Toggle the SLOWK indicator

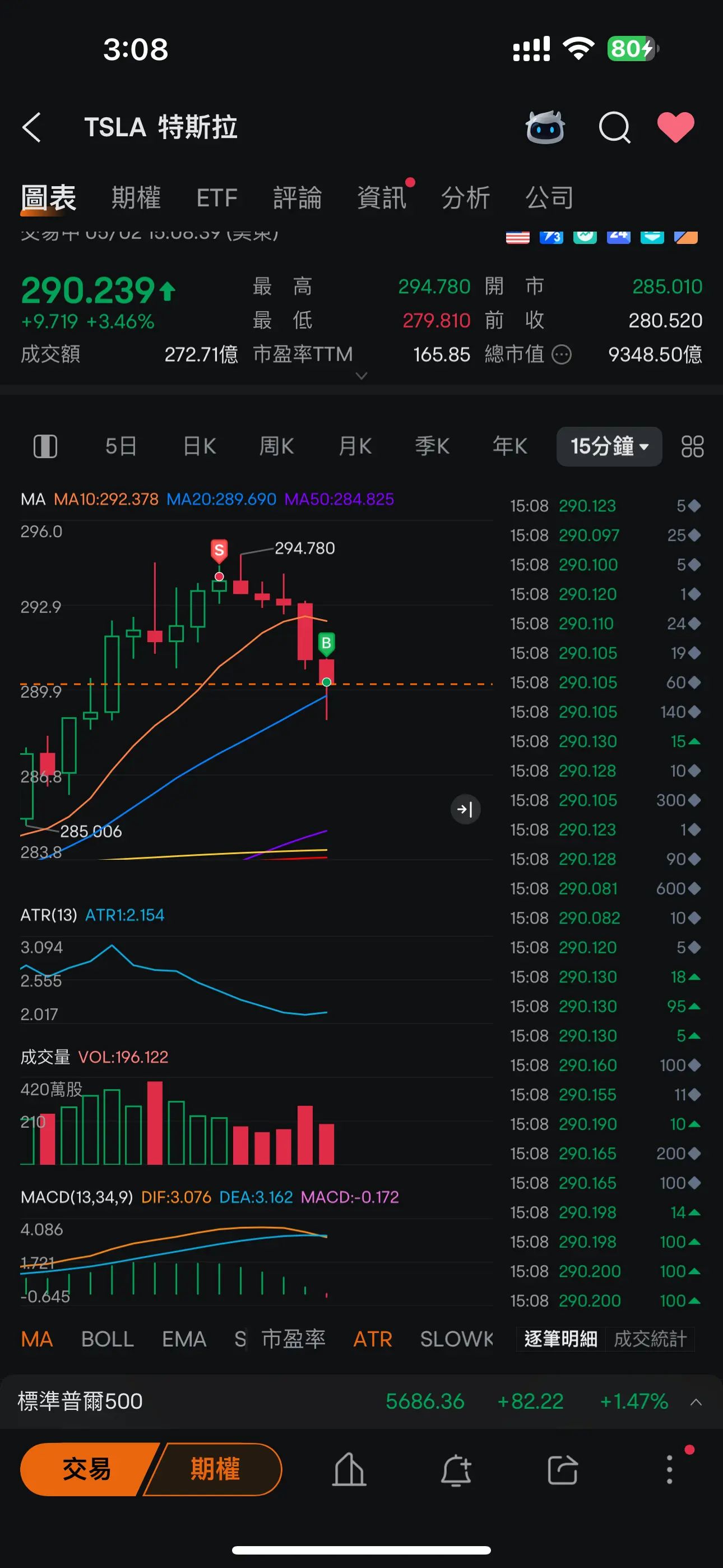456,1339
